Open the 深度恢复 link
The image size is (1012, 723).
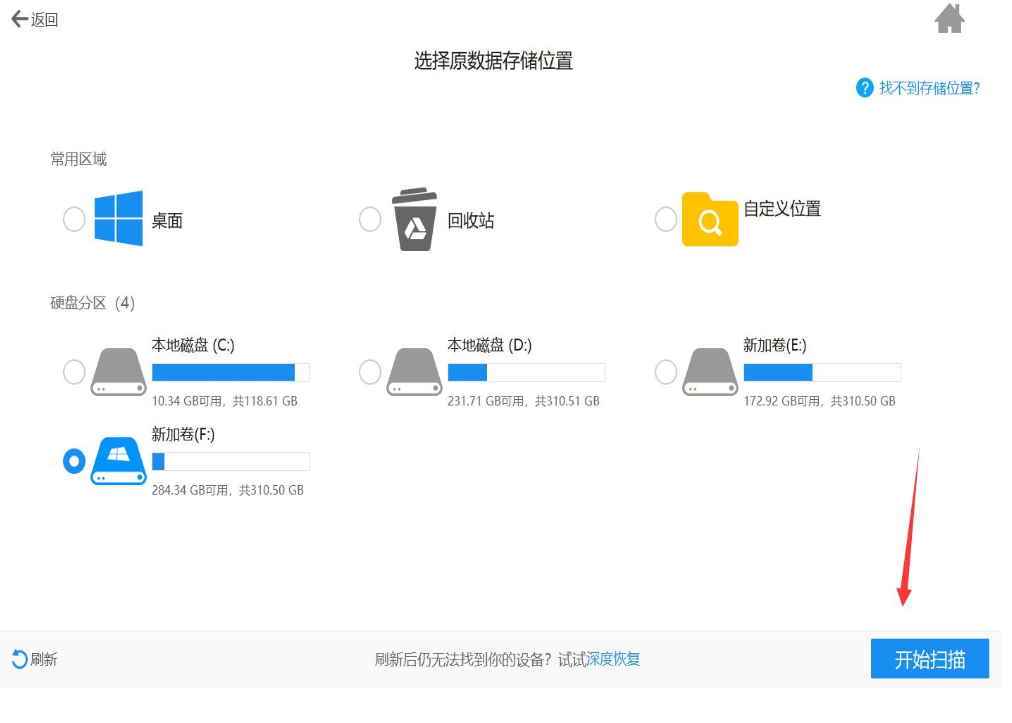(x=613, y=659)
